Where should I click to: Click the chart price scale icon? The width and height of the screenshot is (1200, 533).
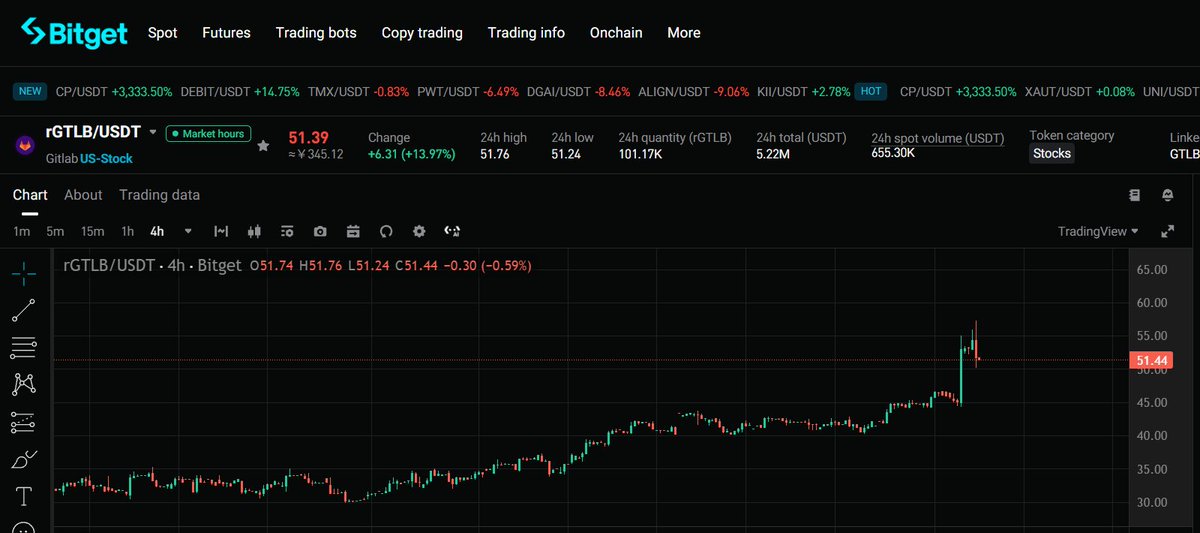221,231
